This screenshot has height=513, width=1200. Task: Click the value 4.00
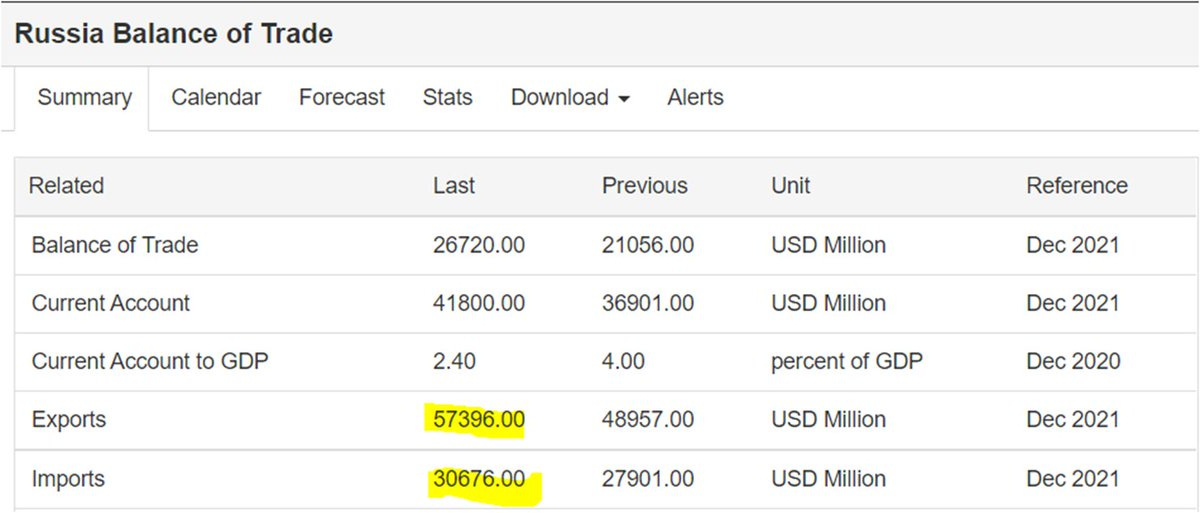tap(624, 361)
